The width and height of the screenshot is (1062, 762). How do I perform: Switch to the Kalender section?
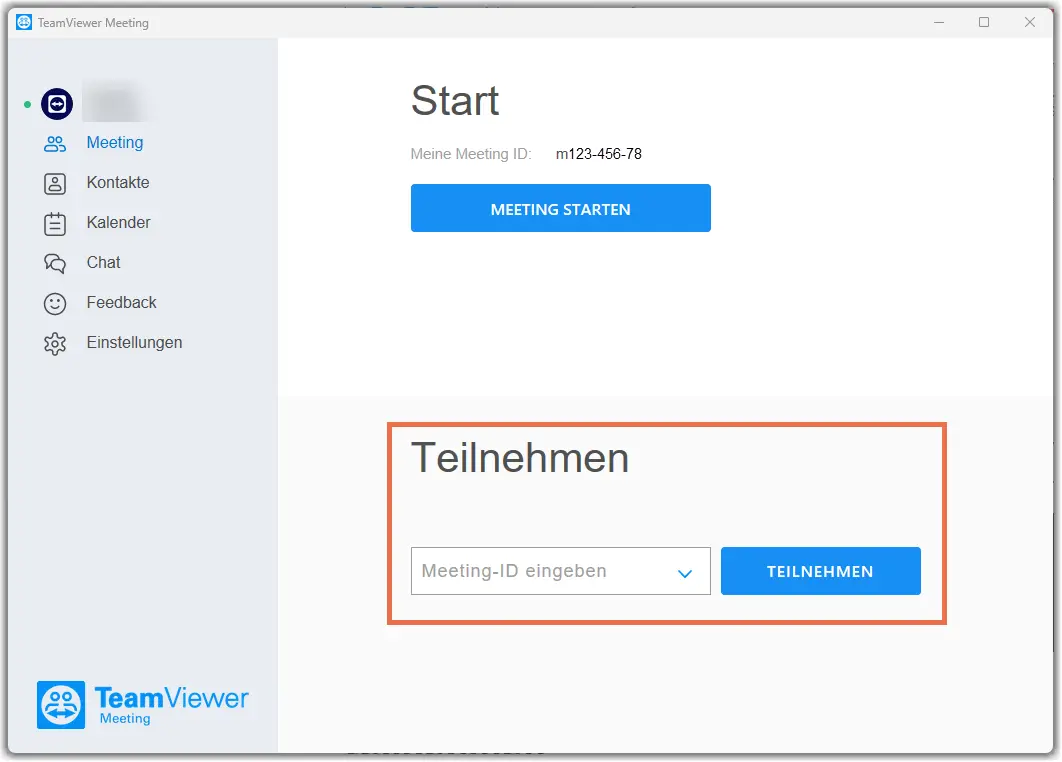coord(119,222)
